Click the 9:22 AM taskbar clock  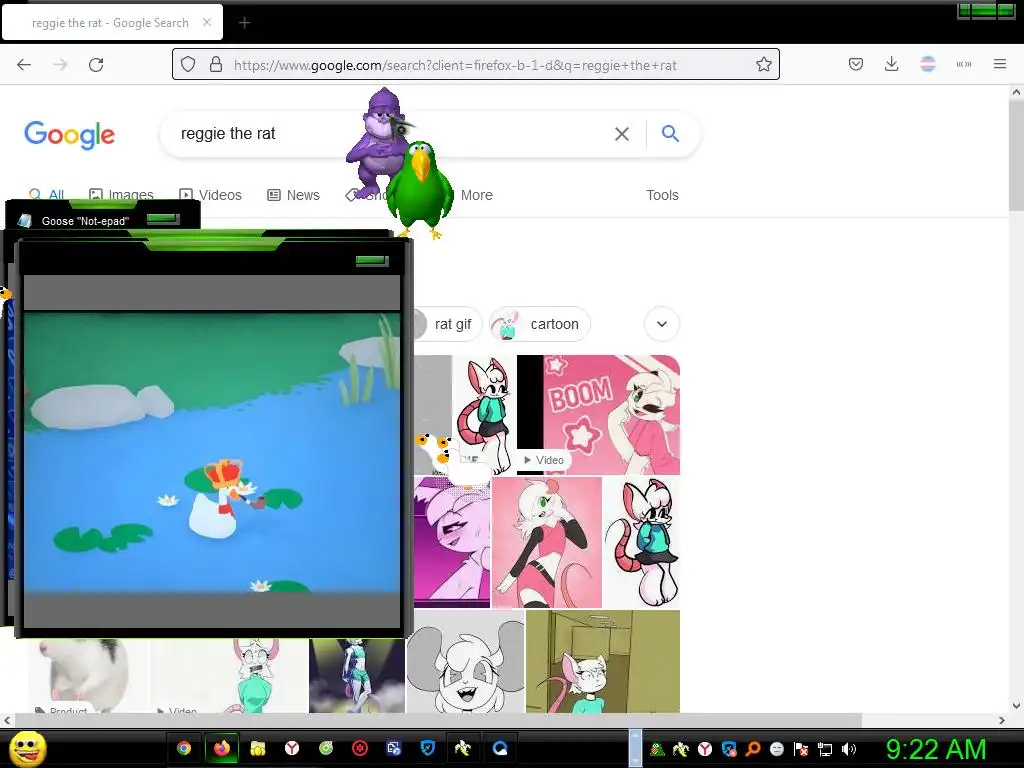pos(935,749)
